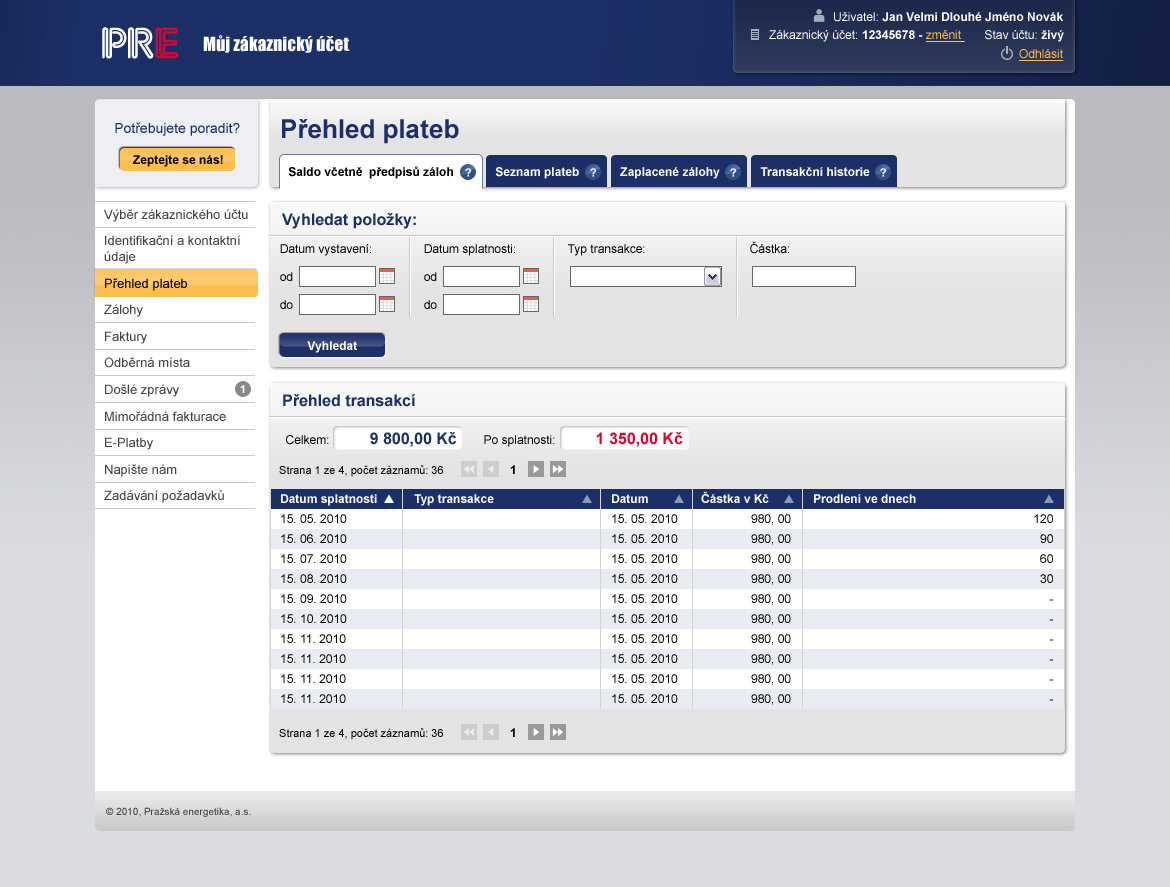
Task: Go to first page in bottom pagination
Action: pyautogui.click(x=469, y=733)
